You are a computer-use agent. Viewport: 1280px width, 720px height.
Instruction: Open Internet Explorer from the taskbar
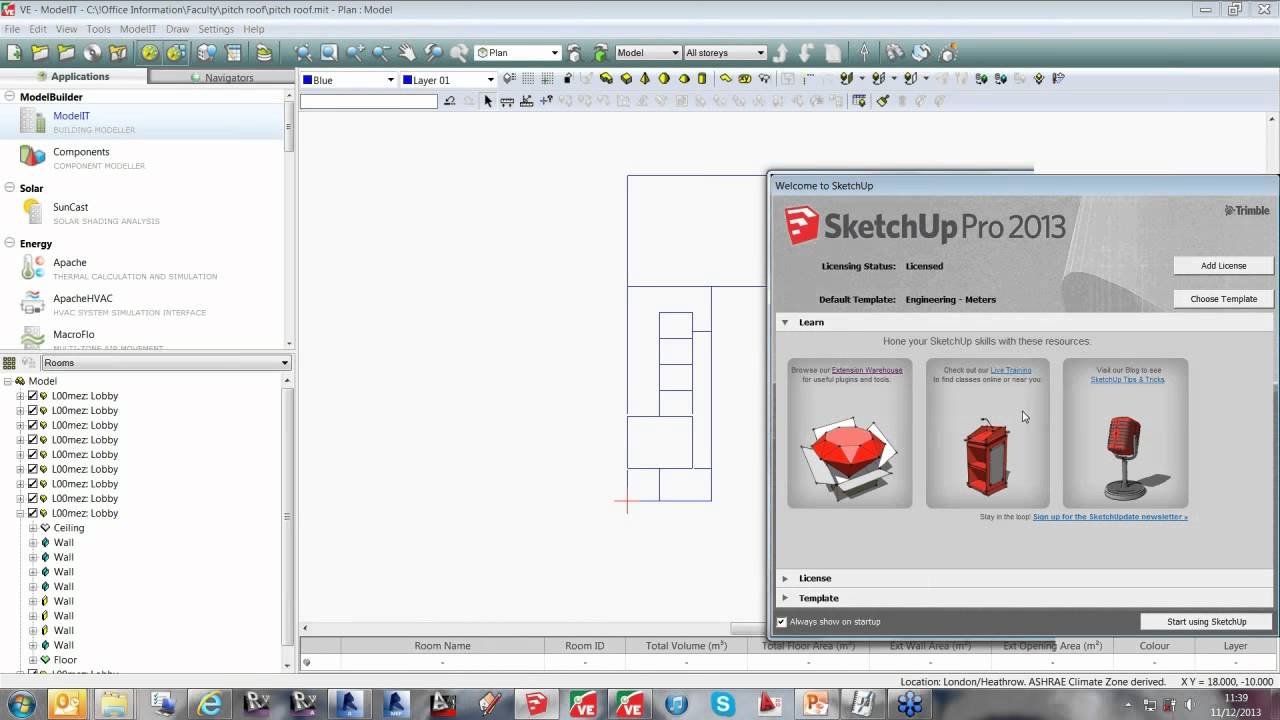(211, 704)
